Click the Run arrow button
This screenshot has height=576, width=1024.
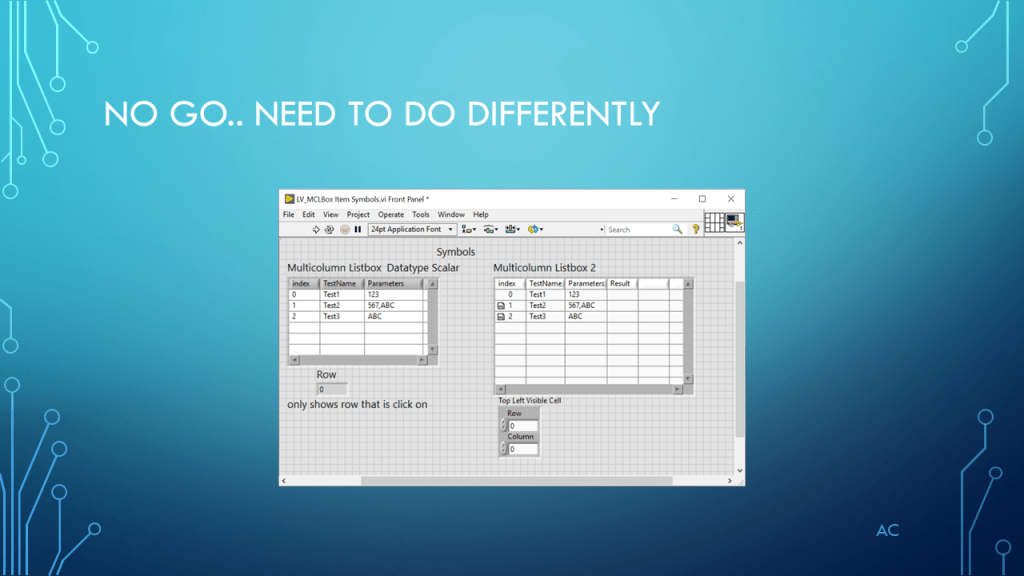316,229
